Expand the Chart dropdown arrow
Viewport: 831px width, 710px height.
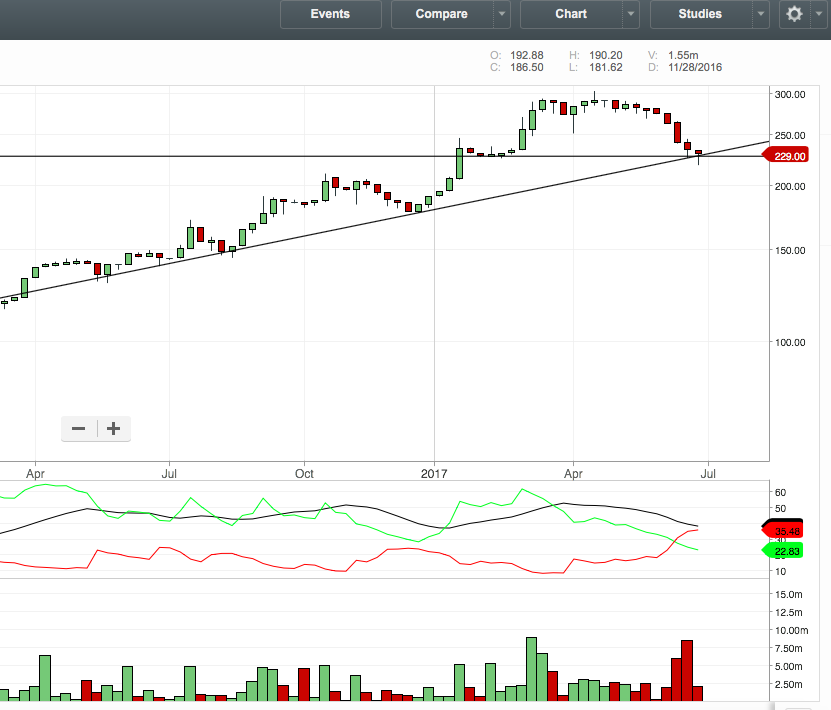(x=630, y=14)
